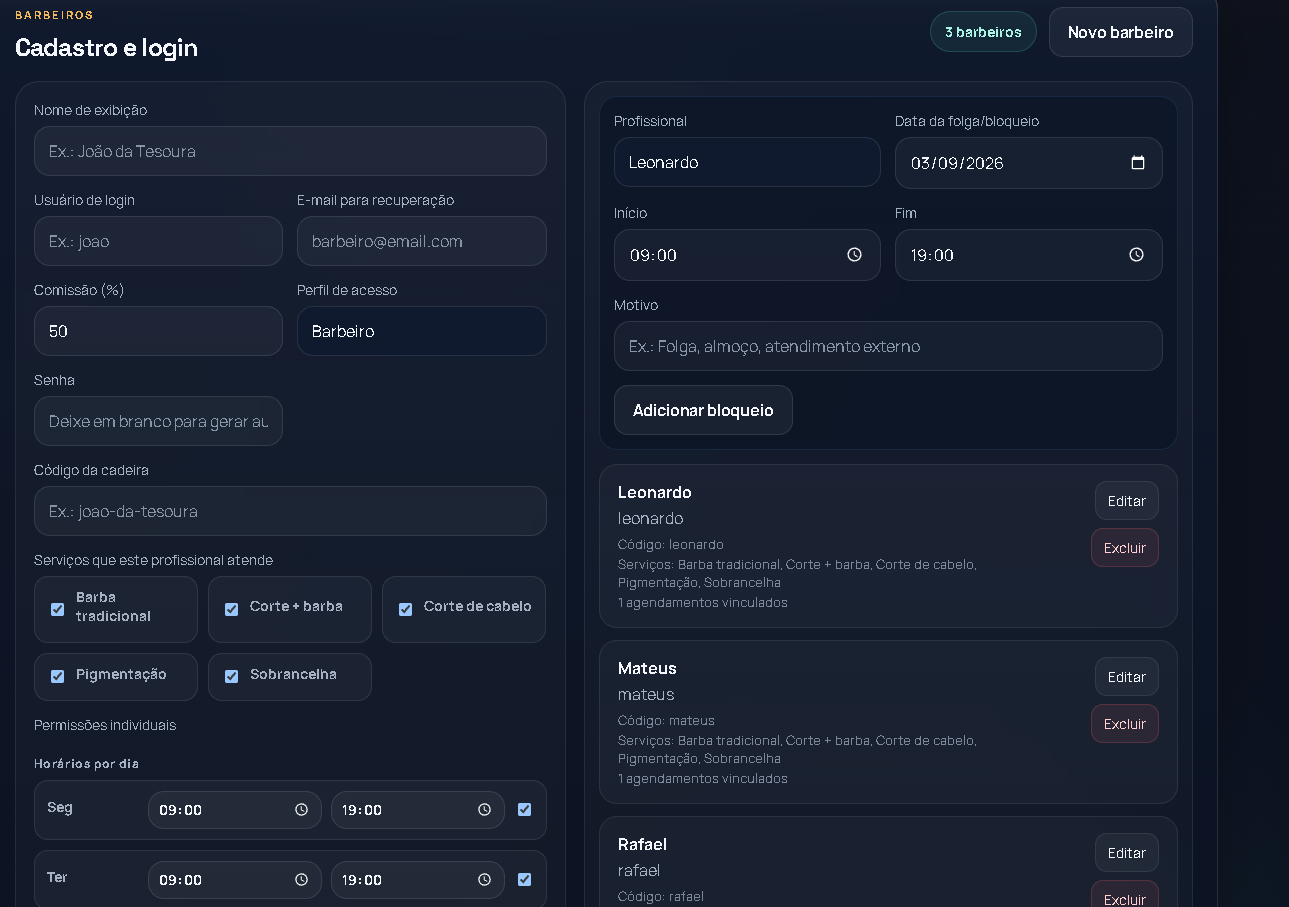The image size is (1289, 907).
Task: Focus Senha password field
Action: [158, 421]
